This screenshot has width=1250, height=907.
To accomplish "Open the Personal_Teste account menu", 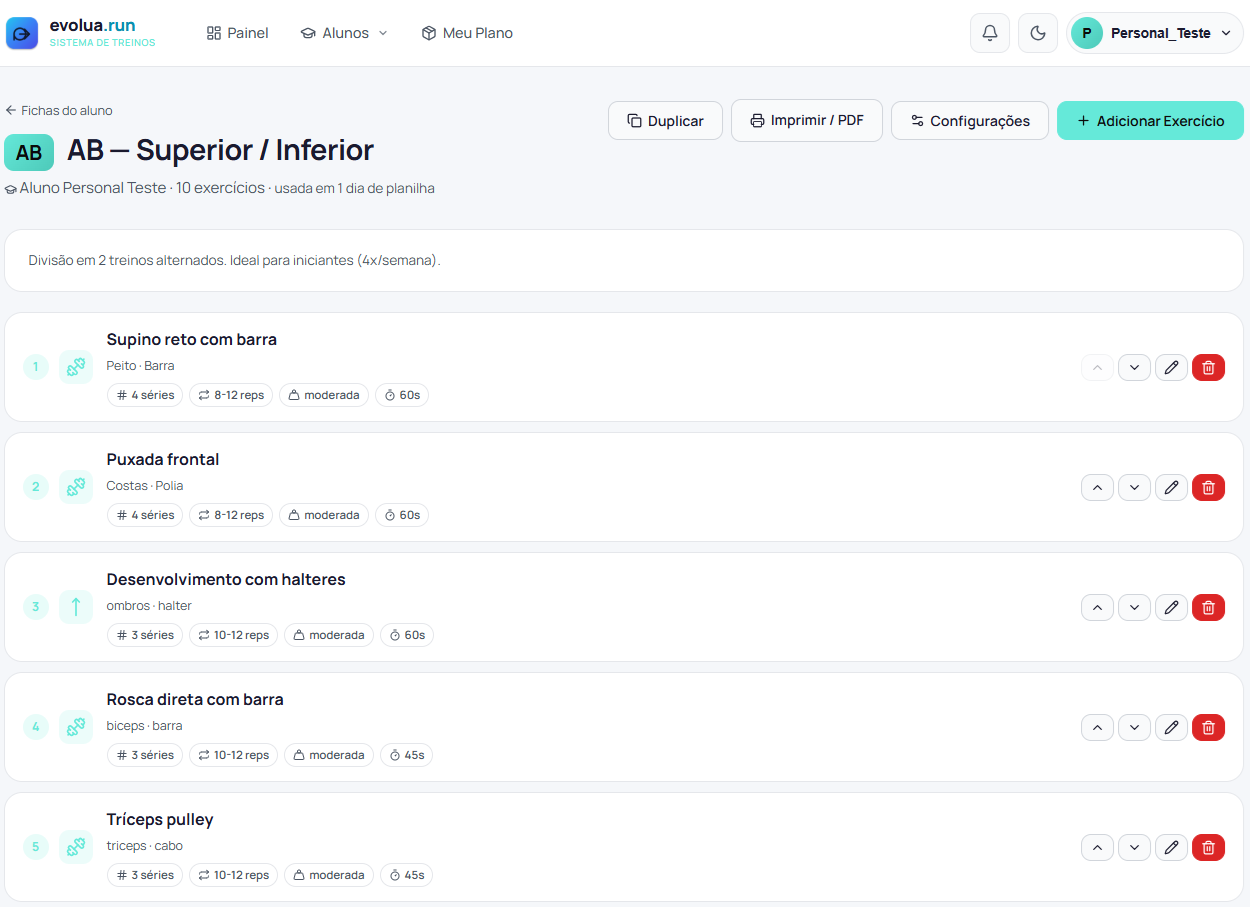I will click(x=1155, y=33).
